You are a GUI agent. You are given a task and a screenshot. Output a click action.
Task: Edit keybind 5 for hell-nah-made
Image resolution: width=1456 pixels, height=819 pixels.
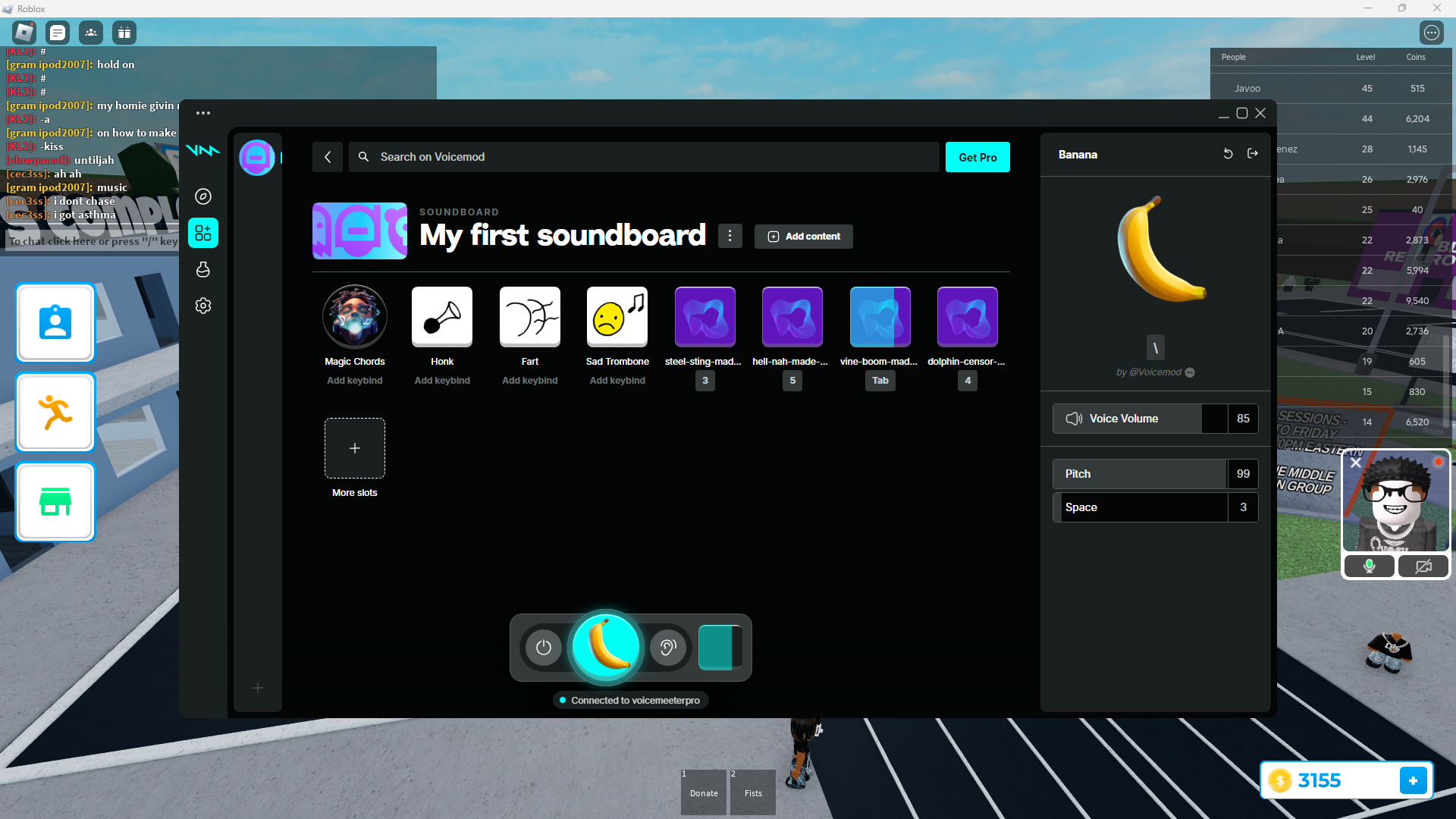pyautogui.click(x=792, y=381)
